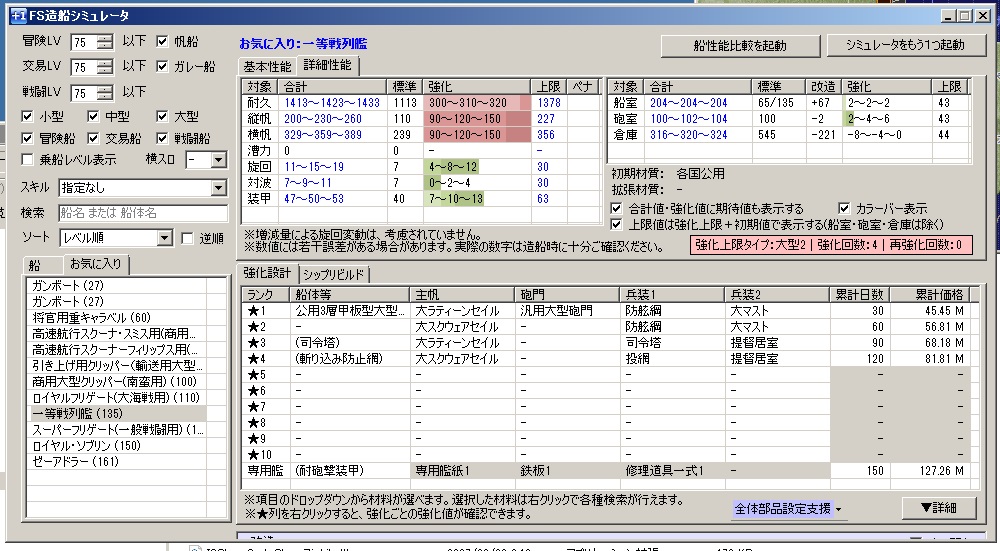Select ロイヤルフリゲート(大海戦用) (110) in list
1000x551 pixels.
click(x=115, y=397)
